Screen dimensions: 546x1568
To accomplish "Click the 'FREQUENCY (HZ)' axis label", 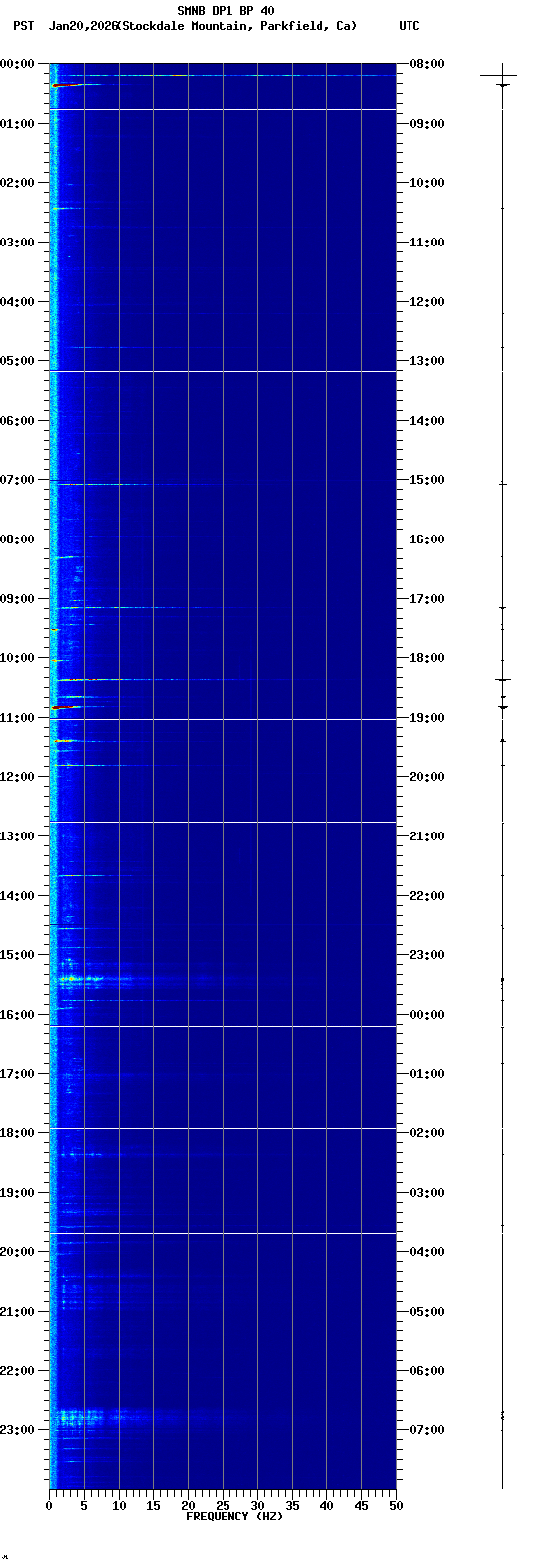I will coord(234,1517).
